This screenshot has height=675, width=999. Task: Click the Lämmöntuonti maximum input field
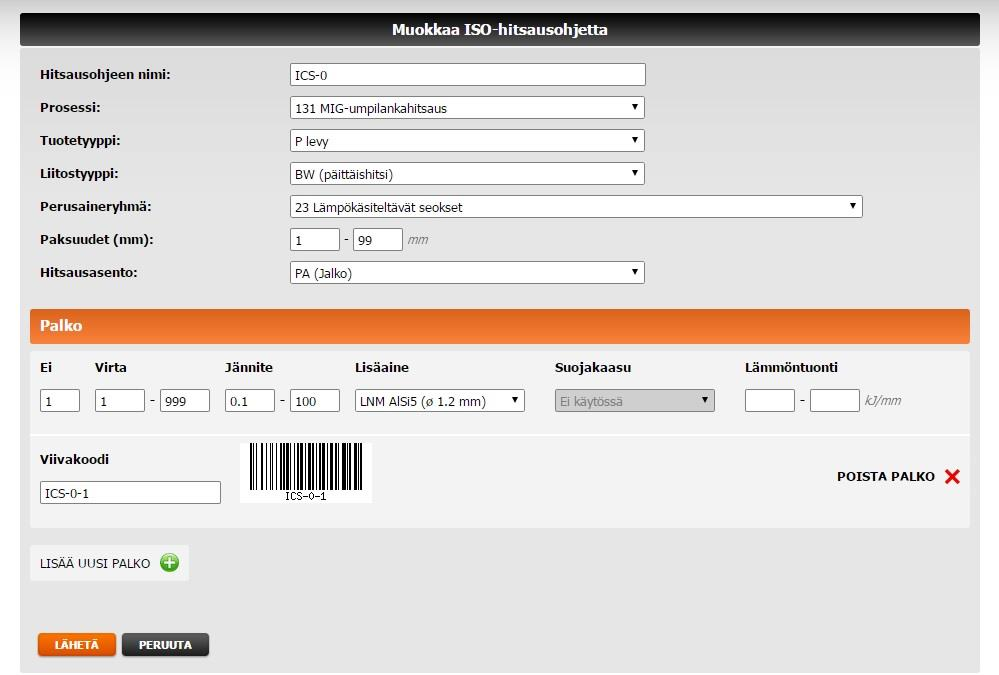coord(835,401)
